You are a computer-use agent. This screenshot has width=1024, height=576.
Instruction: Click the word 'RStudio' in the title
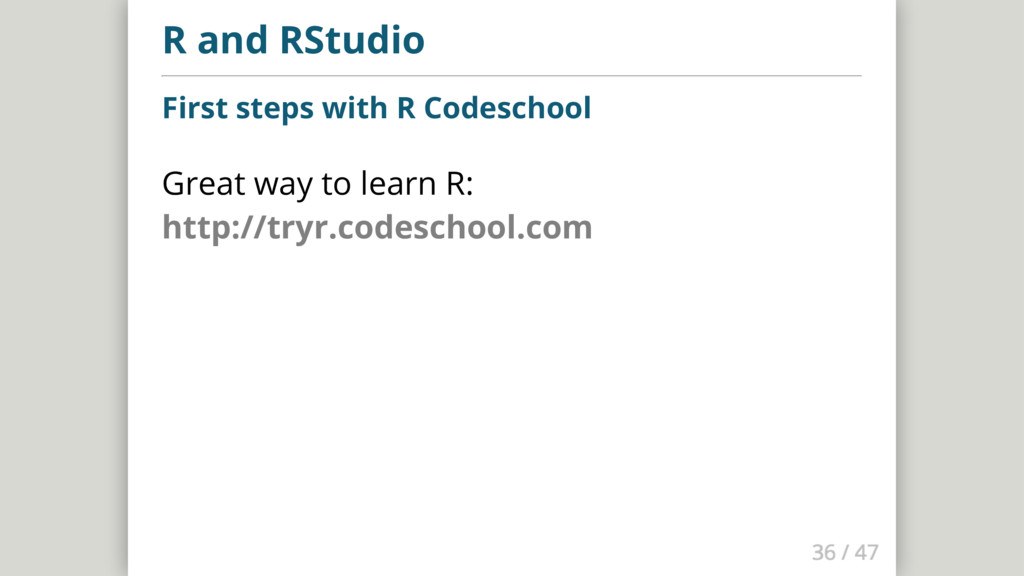click(352, 41)
